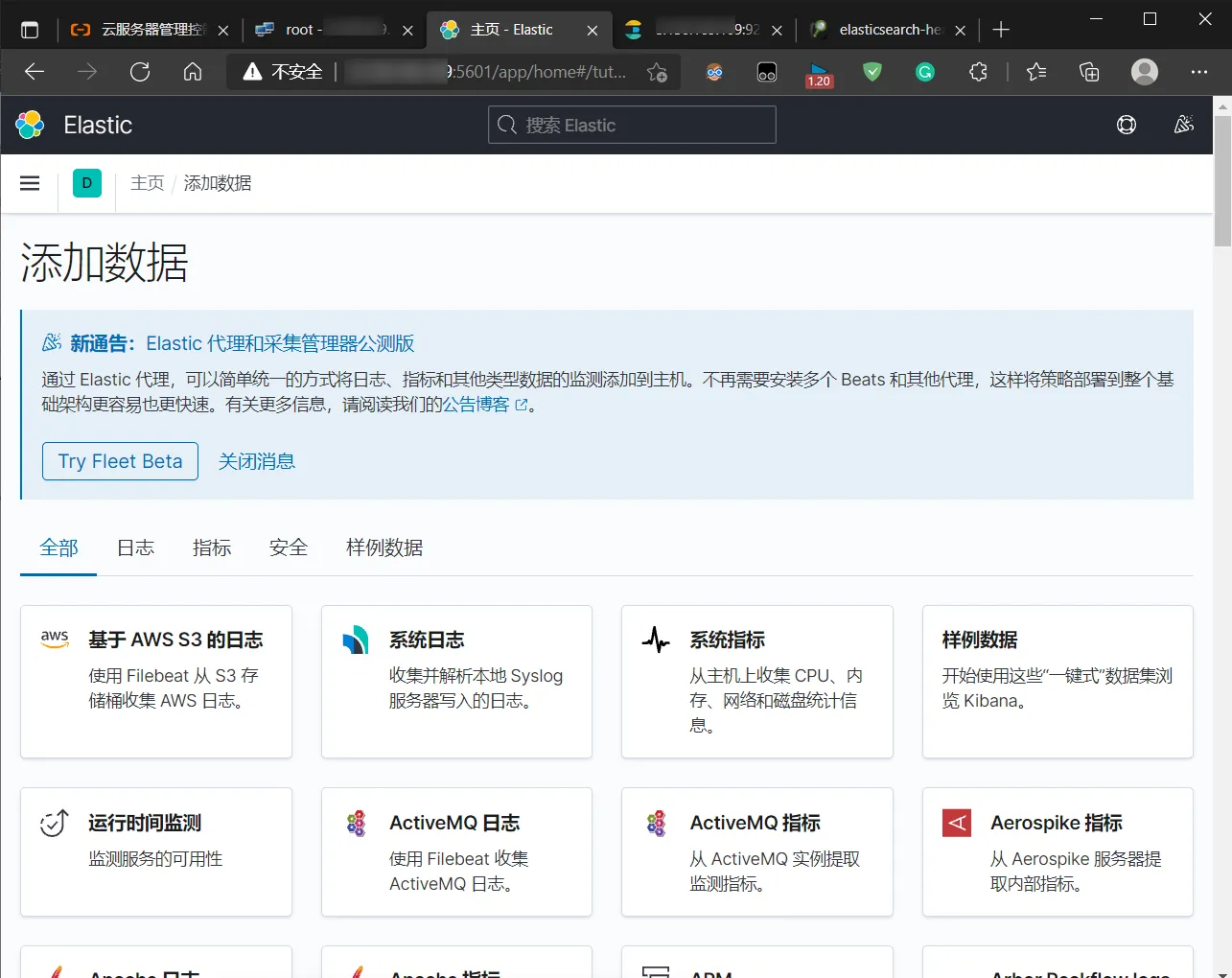The height and width of the screenshot is (978, 1232).
Task: Switch to the 安全 tab
Action: (x=289, y=547)
